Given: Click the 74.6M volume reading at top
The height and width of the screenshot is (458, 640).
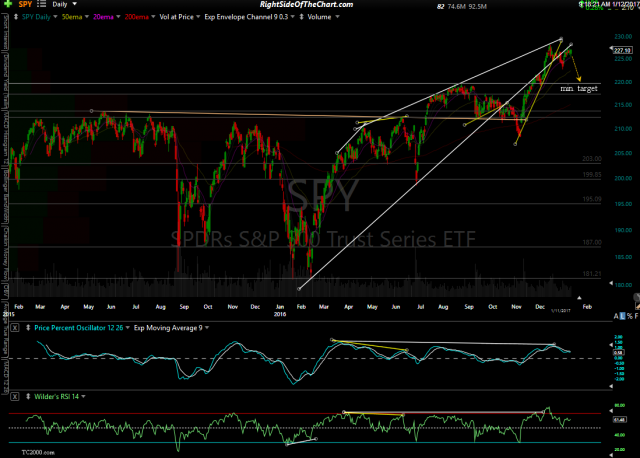Looking at the screenshot, I should [x=455, y=7].
